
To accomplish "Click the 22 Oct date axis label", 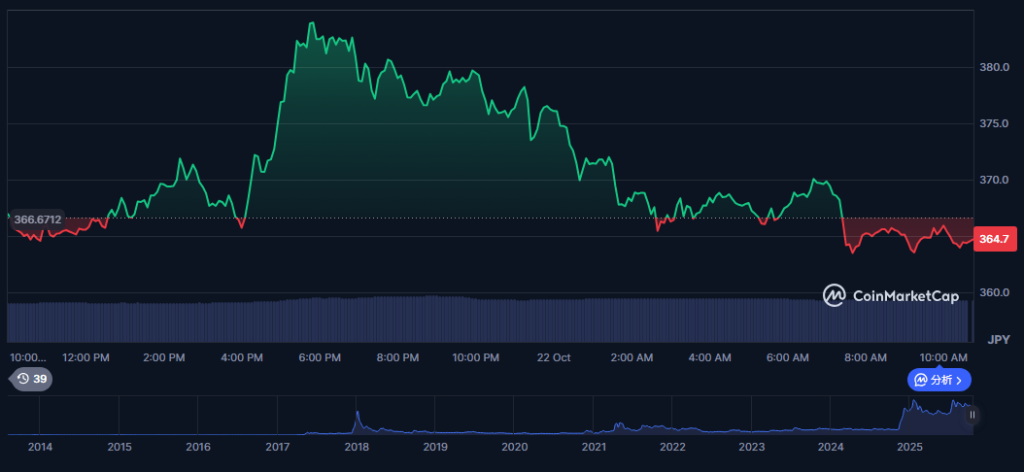I will (553, 357).
